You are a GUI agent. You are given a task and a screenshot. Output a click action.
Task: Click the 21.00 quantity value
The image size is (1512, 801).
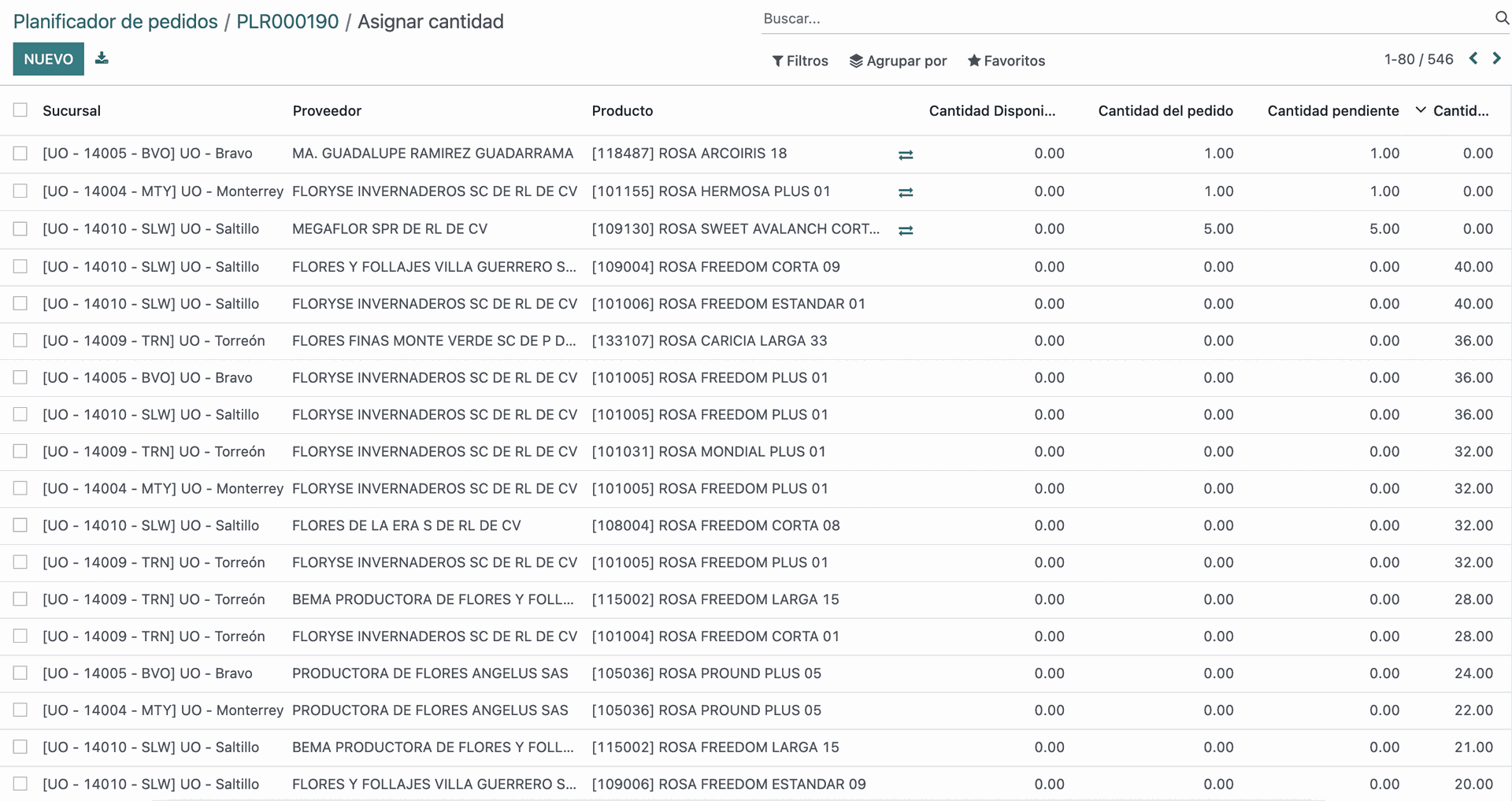click(x=1473, y=747)
